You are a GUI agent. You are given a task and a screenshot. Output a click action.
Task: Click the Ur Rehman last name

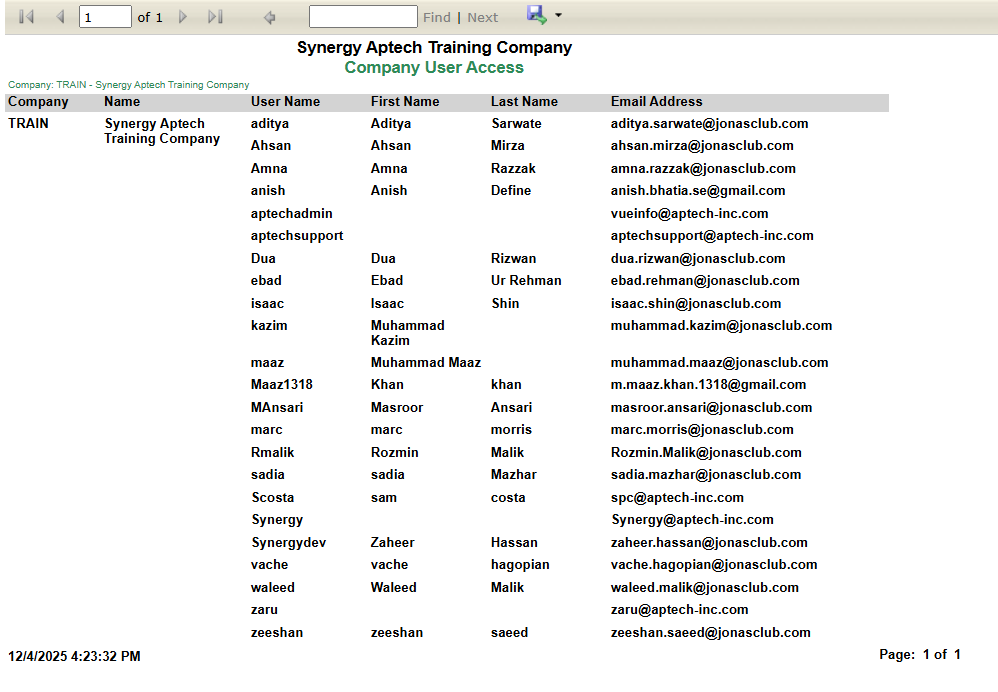tap(526, 281)
